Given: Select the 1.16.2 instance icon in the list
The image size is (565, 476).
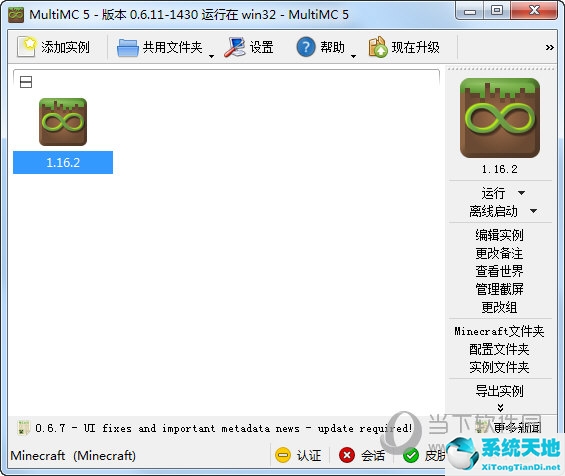Looking at the screenshot, I should coord(63,122).
